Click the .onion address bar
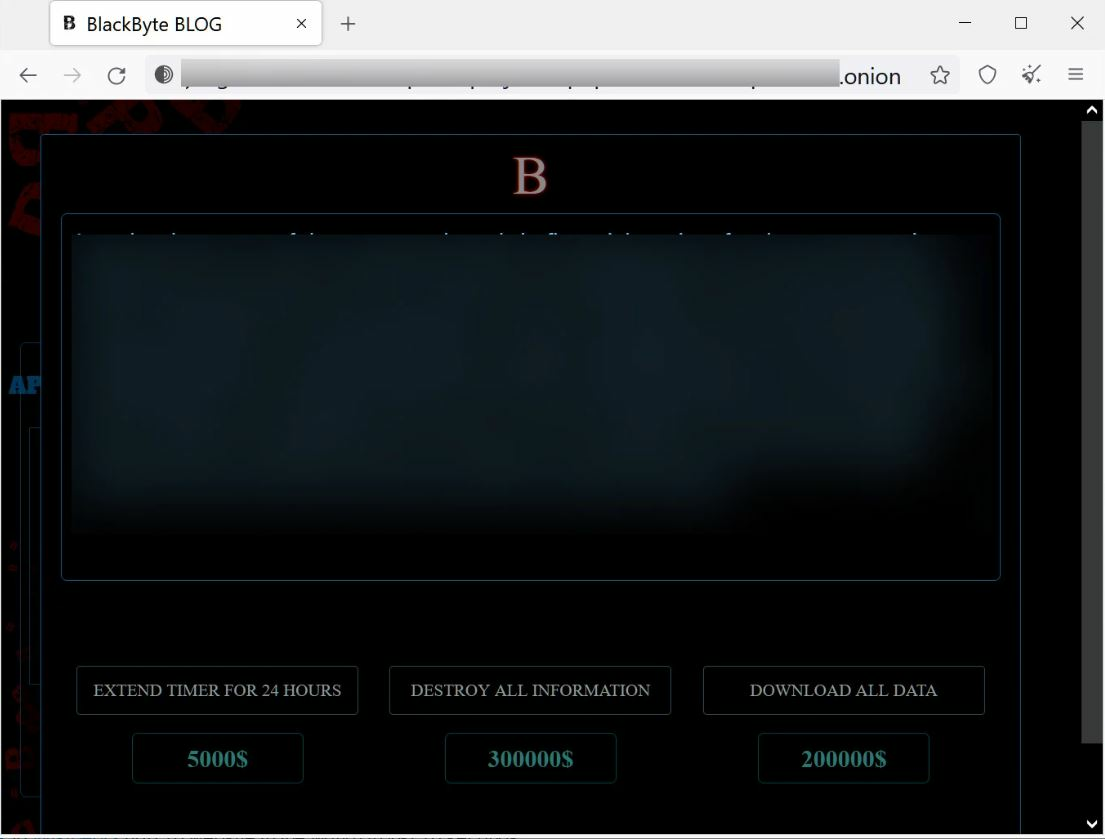 [540, 76]
